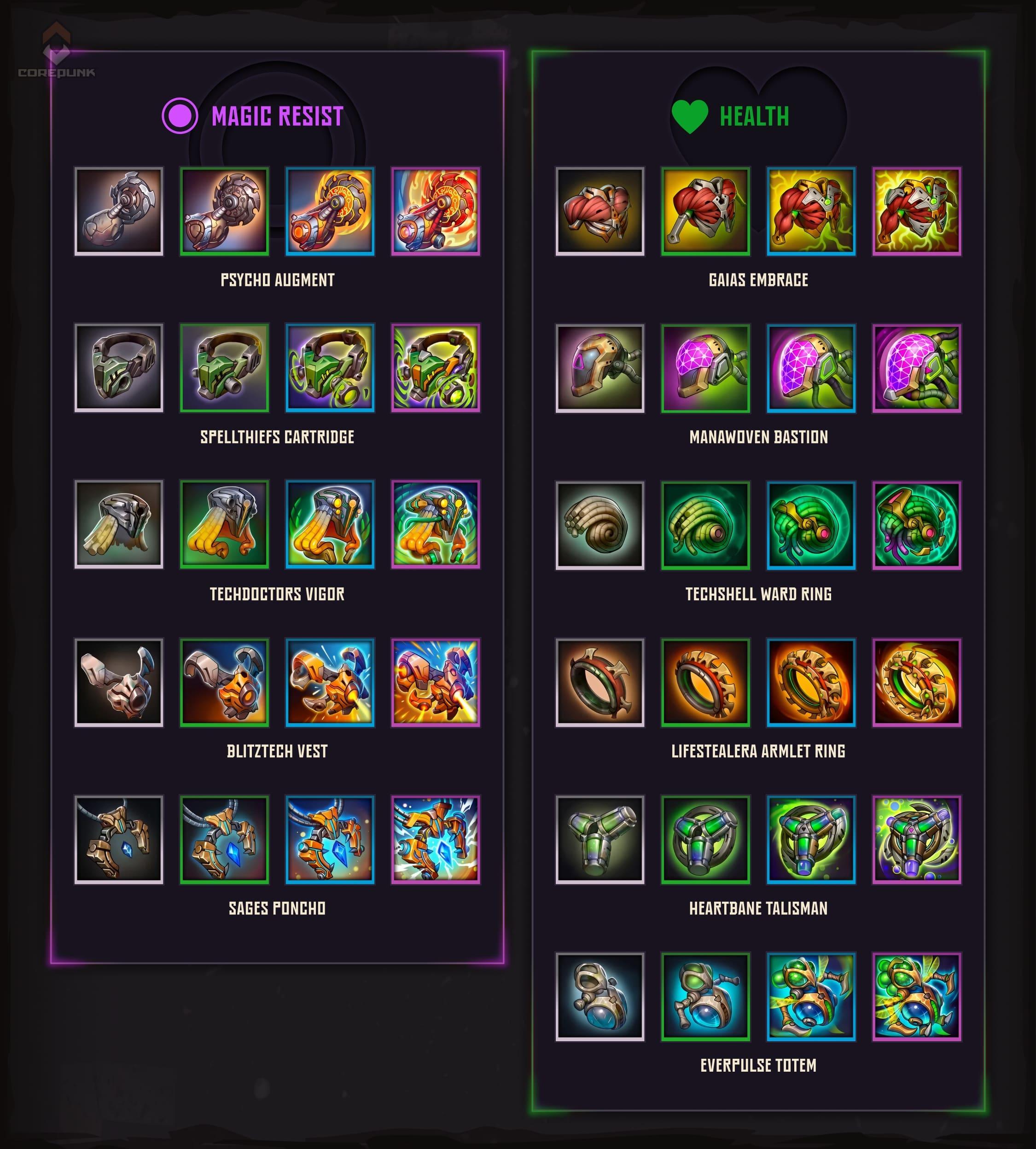Image resolution: width=1036 pixels, height=1149 pixels.
Task: Choose the green-bordered Spellthiefs Cartridge icon
Action: pos(224,368)
